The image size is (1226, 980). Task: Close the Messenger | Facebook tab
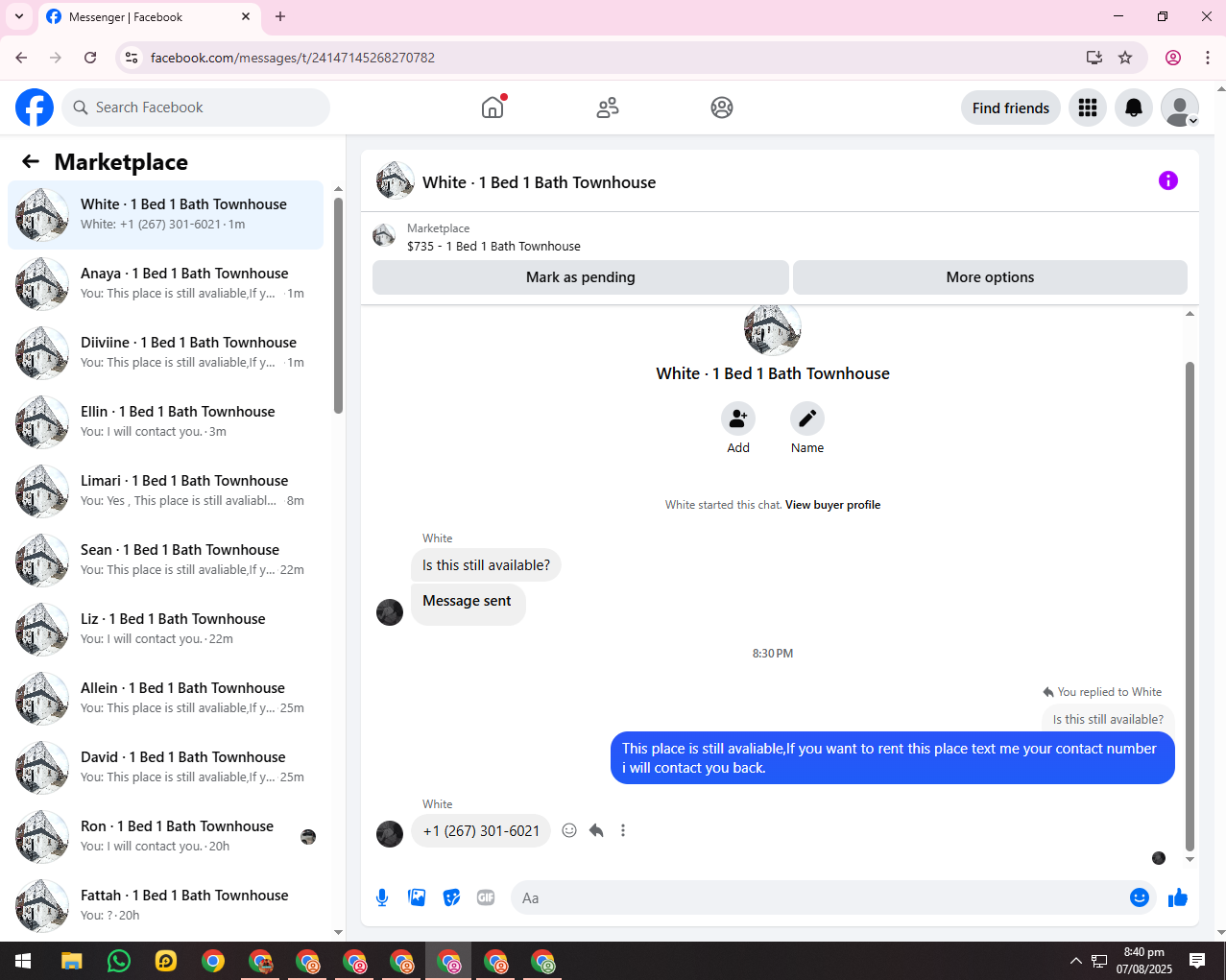point(246,16)
